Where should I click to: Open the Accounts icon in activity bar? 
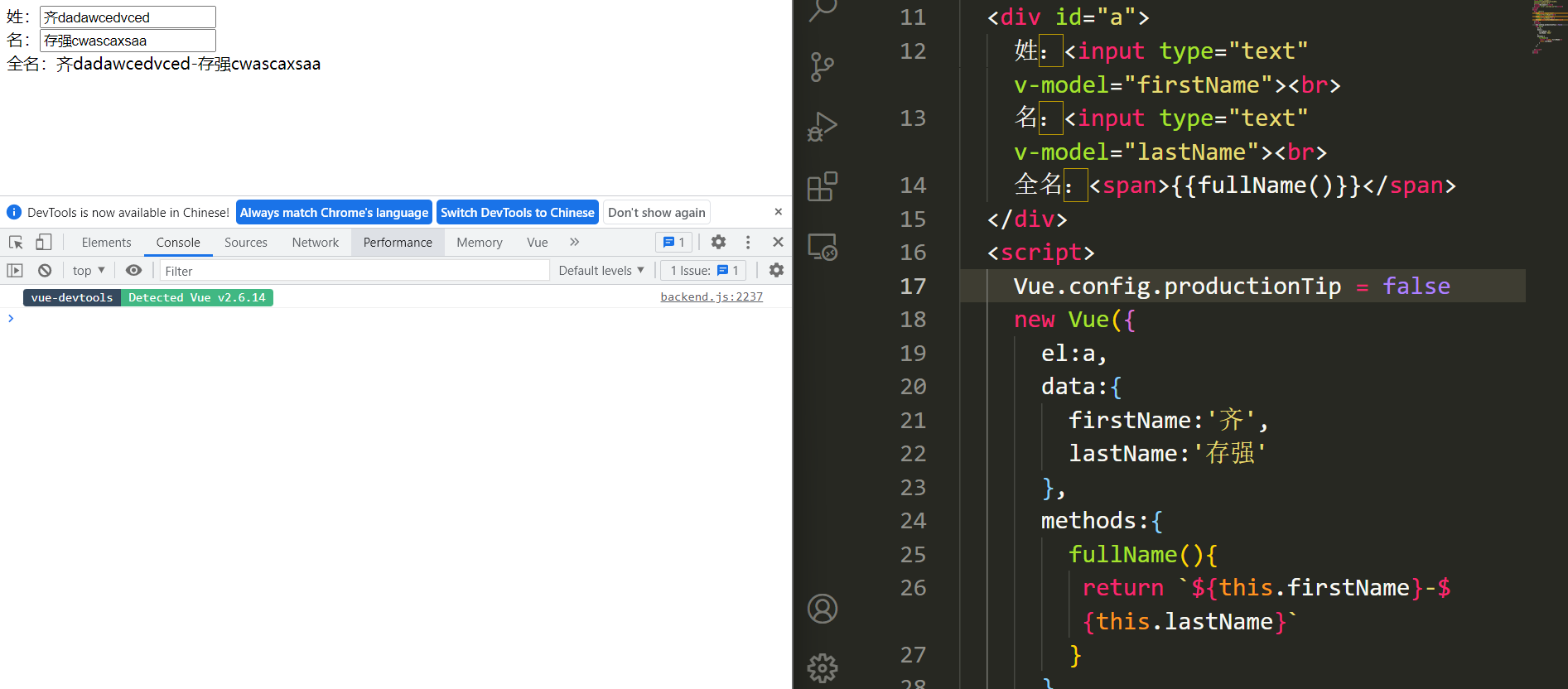pos(822,609)
